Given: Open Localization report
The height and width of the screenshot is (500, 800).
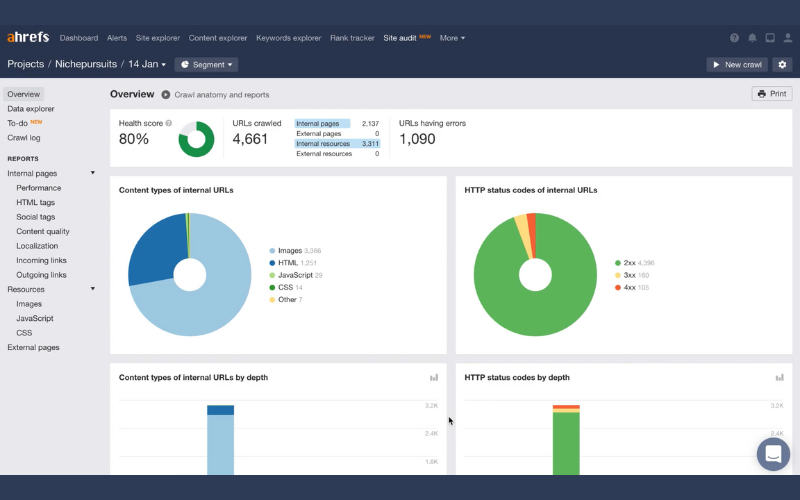Looking at the screenshot, I should tap(37, 245).
